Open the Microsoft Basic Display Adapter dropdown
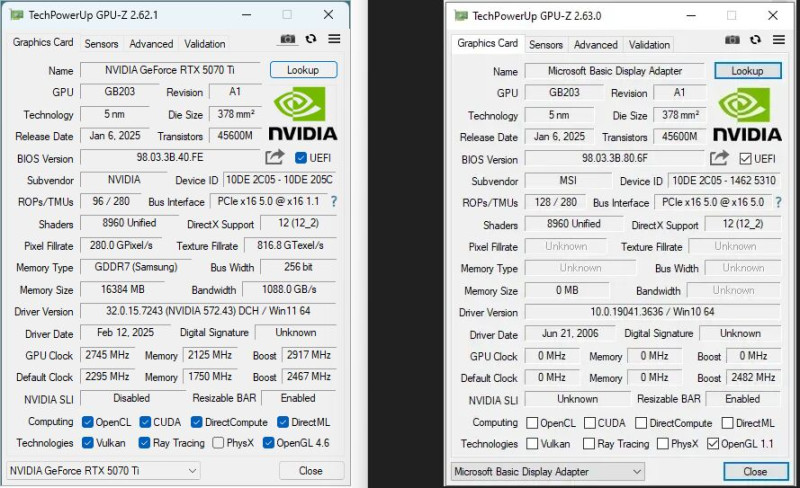The width and height of the screenshot is (800, 488). pyautogui.click(x=547, y=472)
